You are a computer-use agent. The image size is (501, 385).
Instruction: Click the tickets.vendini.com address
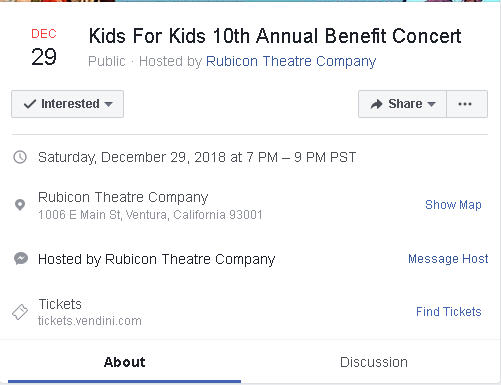(90, 321)
